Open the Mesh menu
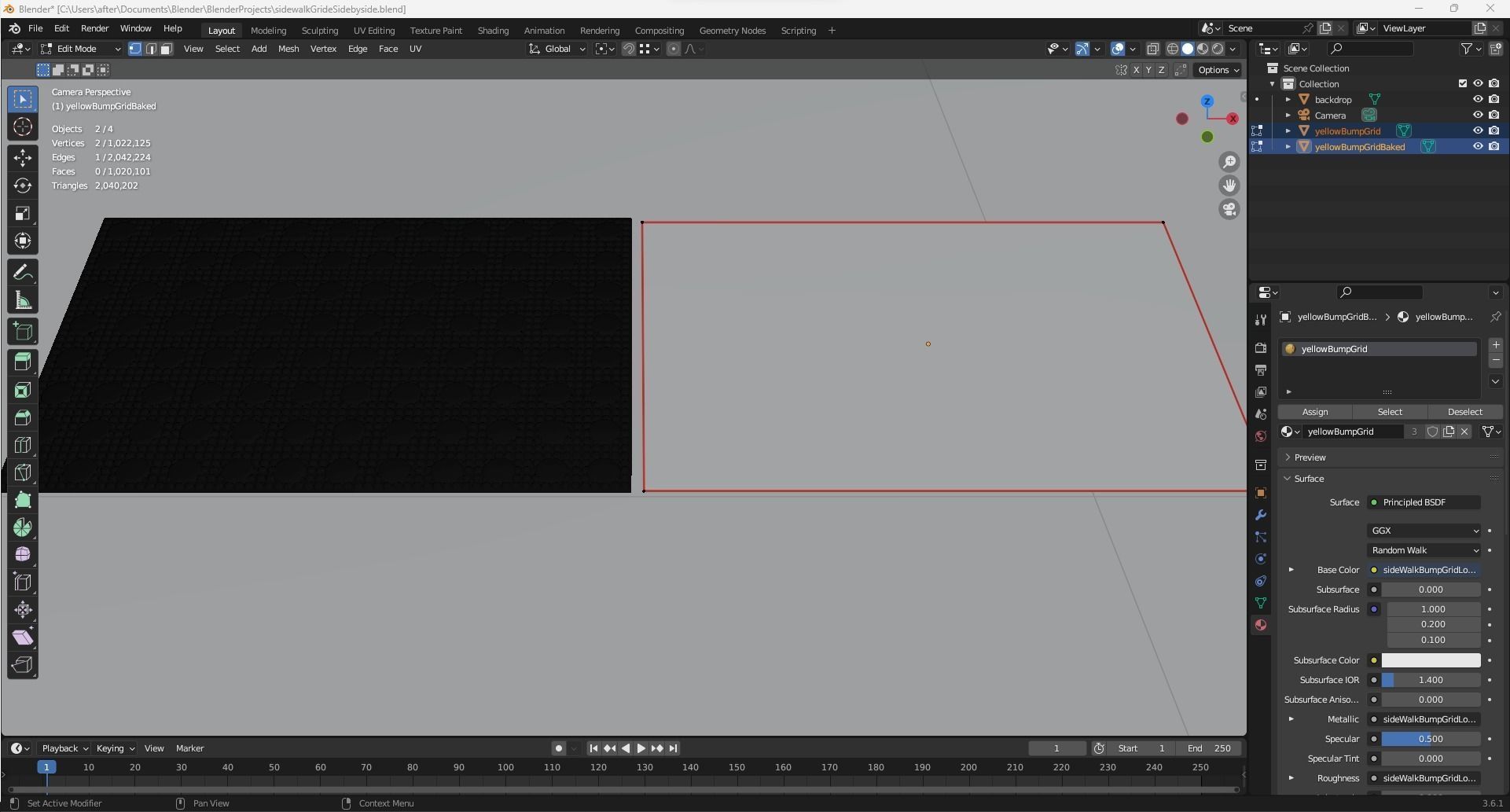1510x812 pixels. (x=288, y=49)
